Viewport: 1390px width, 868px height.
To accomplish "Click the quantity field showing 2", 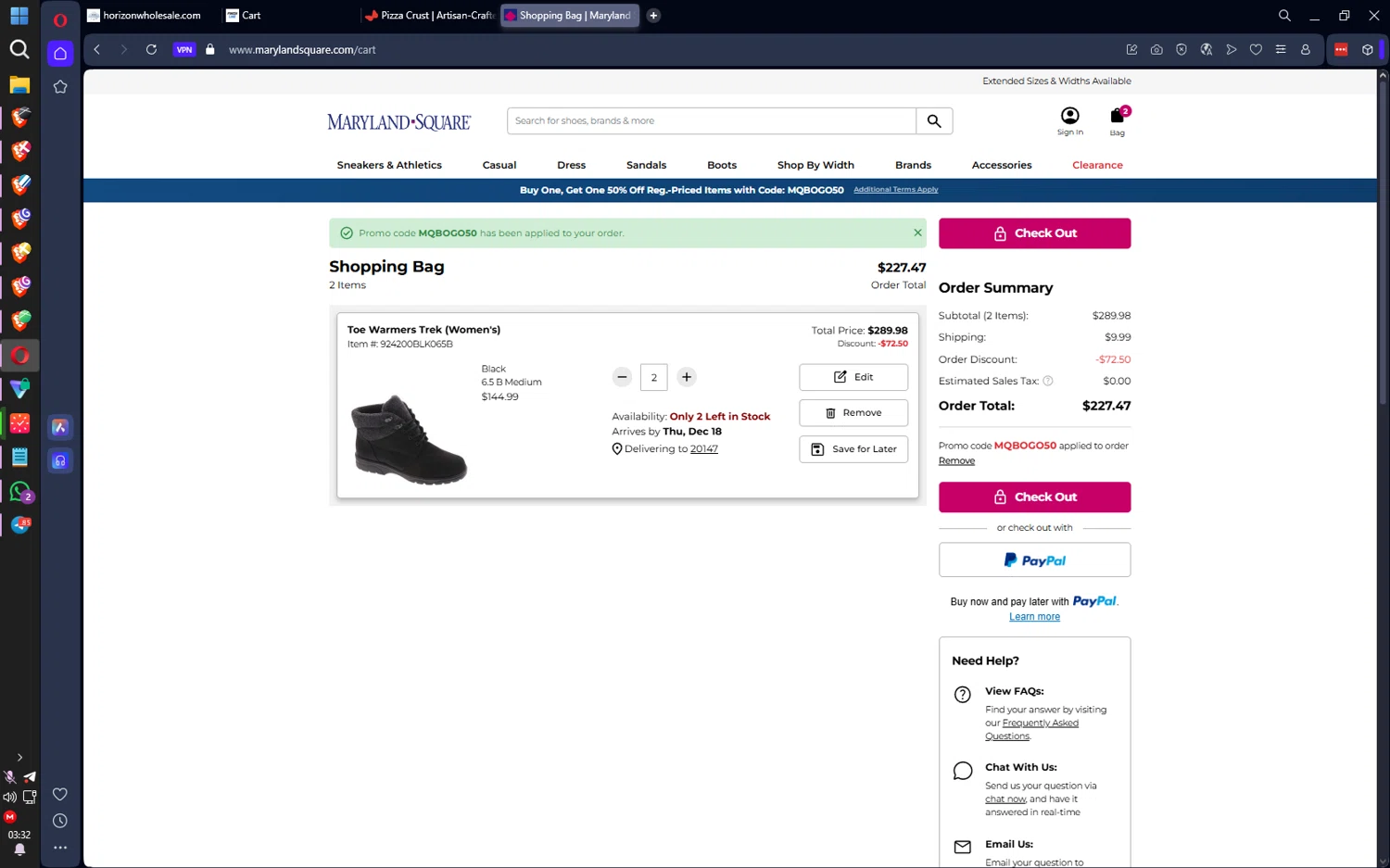I will click(654, 377).
